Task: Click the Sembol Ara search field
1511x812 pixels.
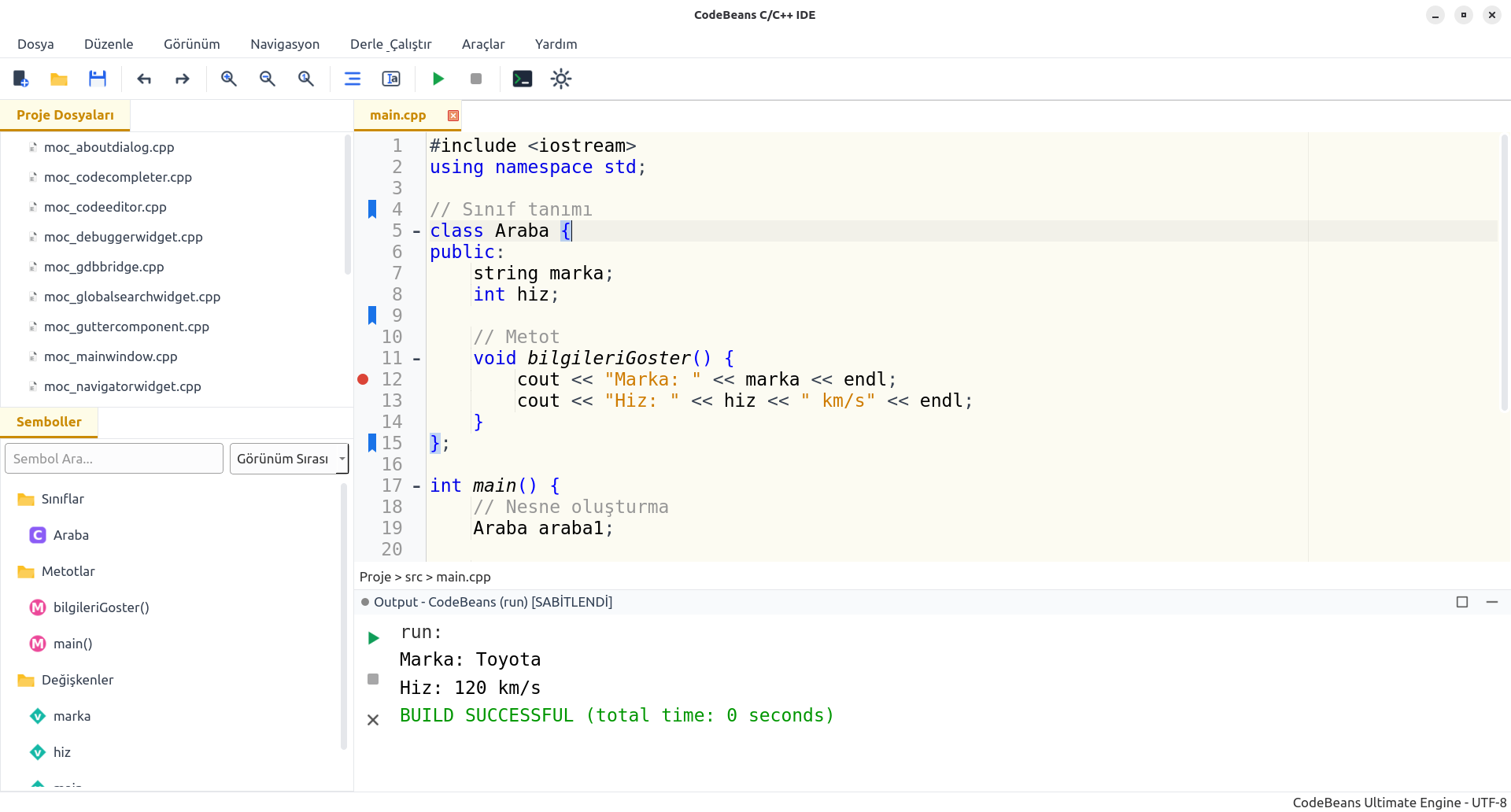Action: [x=114, y=459]
